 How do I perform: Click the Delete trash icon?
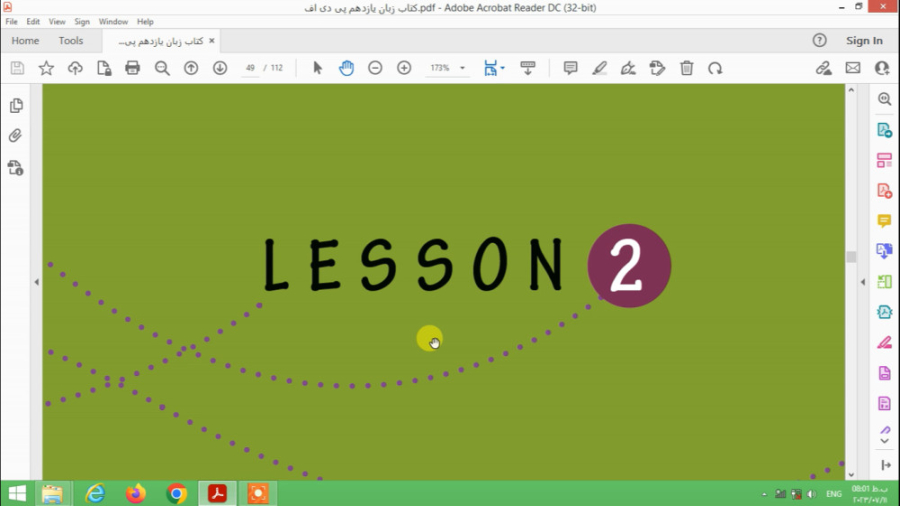tap(686, 68)
